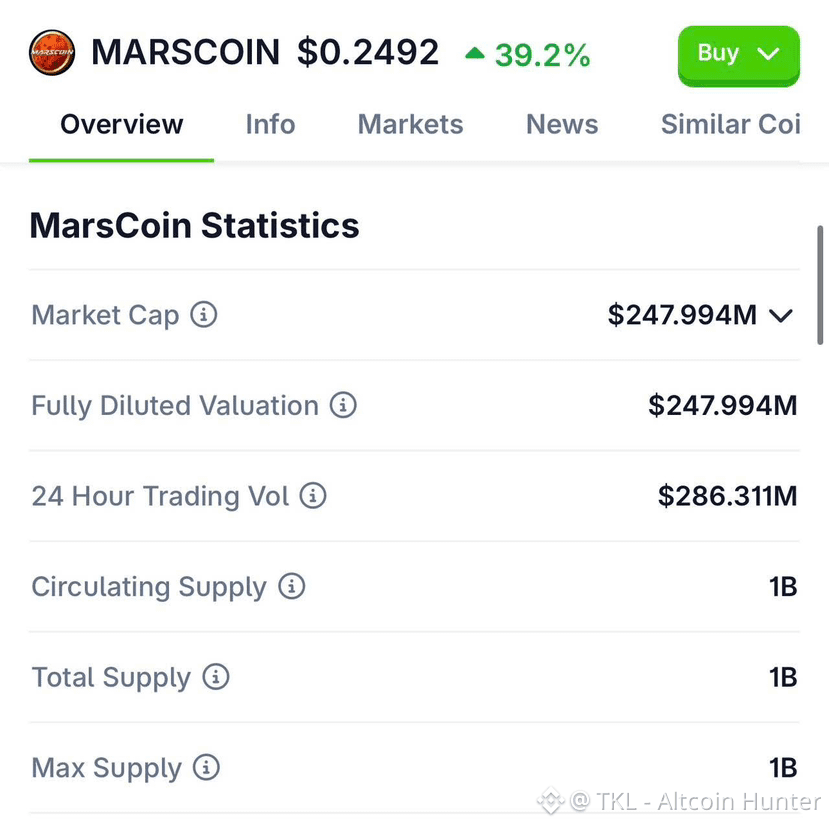Expand the Market Cap value chevron

click(x=781, y=316)
